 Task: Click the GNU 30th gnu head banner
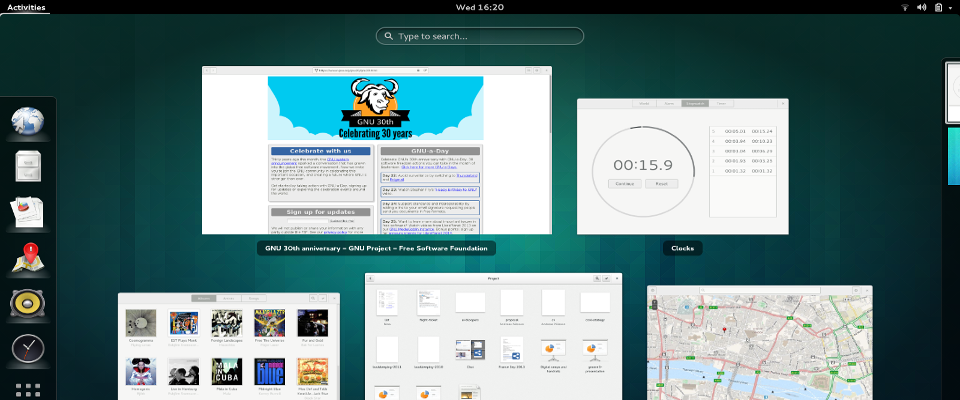[x=375, y=108]
